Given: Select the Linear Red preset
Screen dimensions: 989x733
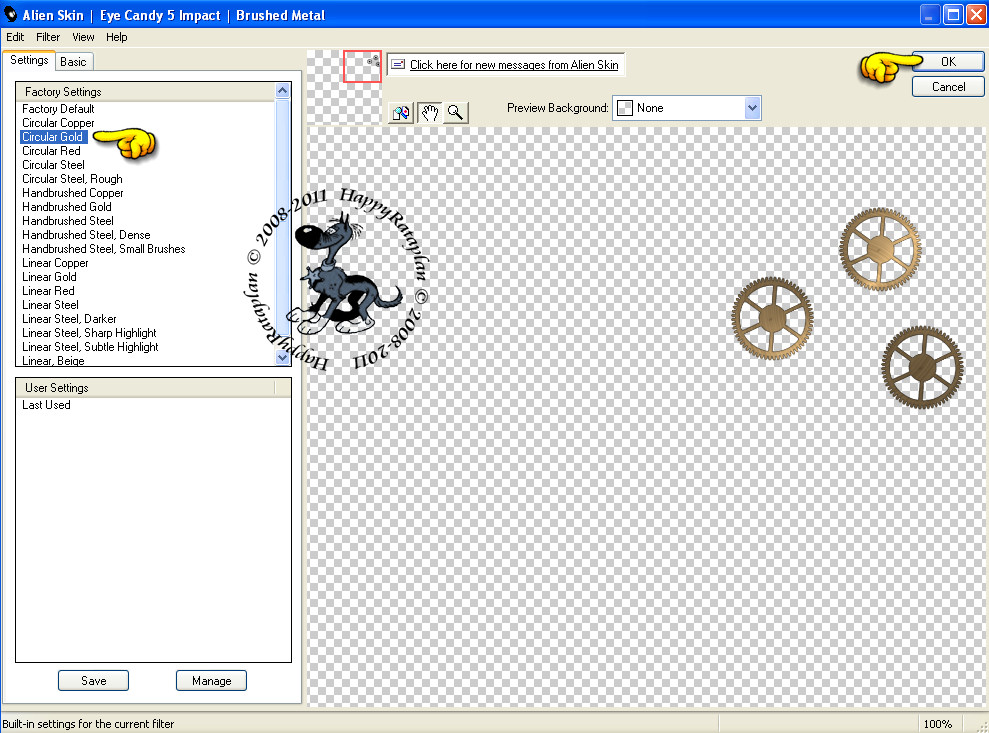Looking at the screenshot, I should pyautogui.click(x=48, y=291).
